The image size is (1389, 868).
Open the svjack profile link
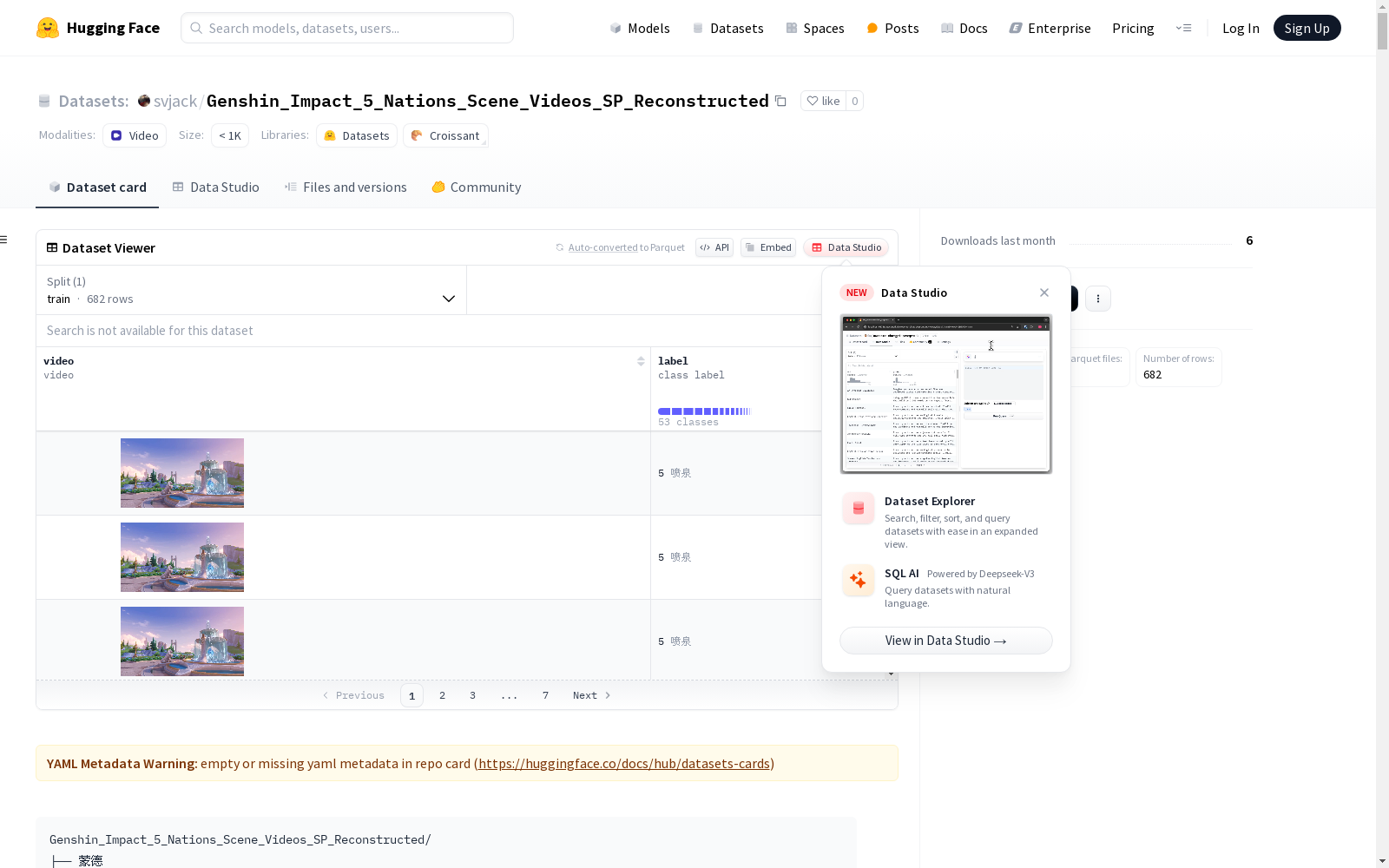point(175,101)
